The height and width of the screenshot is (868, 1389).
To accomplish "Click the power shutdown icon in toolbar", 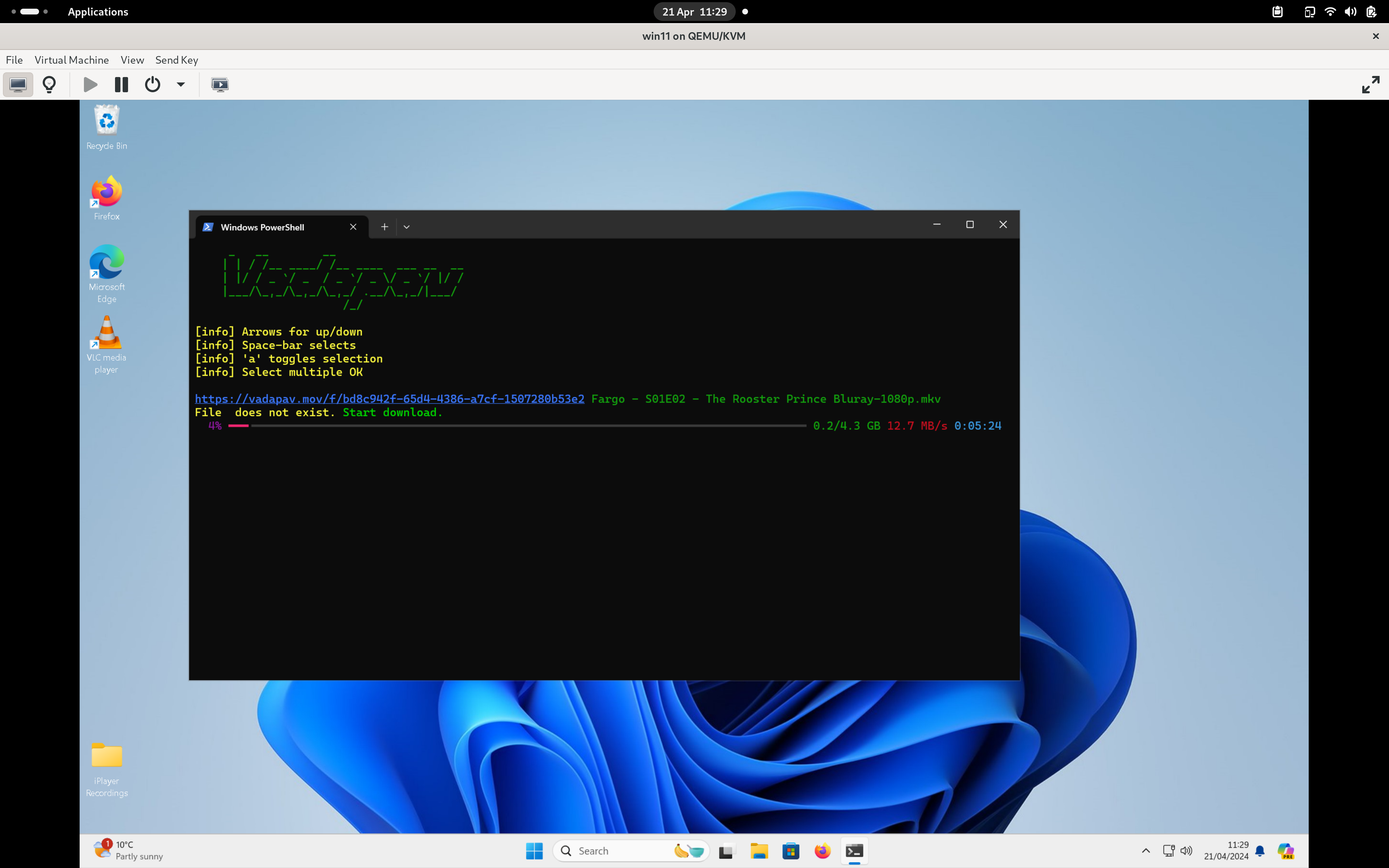I will pyautogui.click(x=152, y=84).
